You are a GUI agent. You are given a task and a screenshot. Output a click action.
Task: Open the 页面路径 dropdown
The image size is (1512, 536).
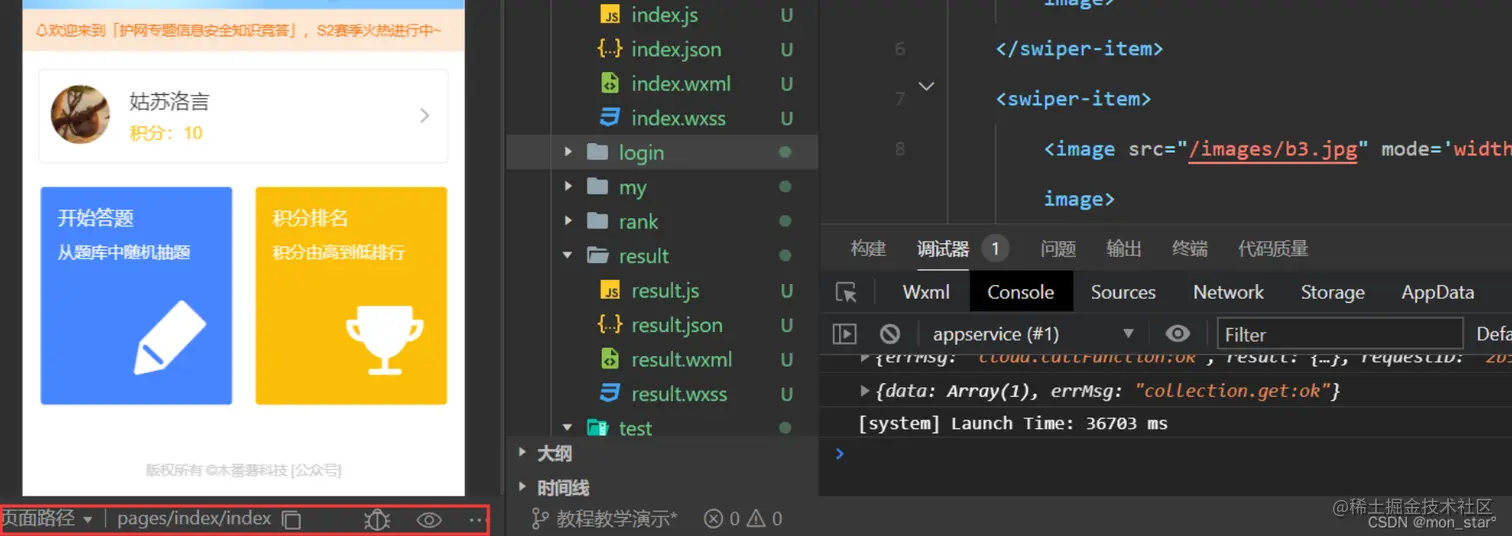[47, 519]
